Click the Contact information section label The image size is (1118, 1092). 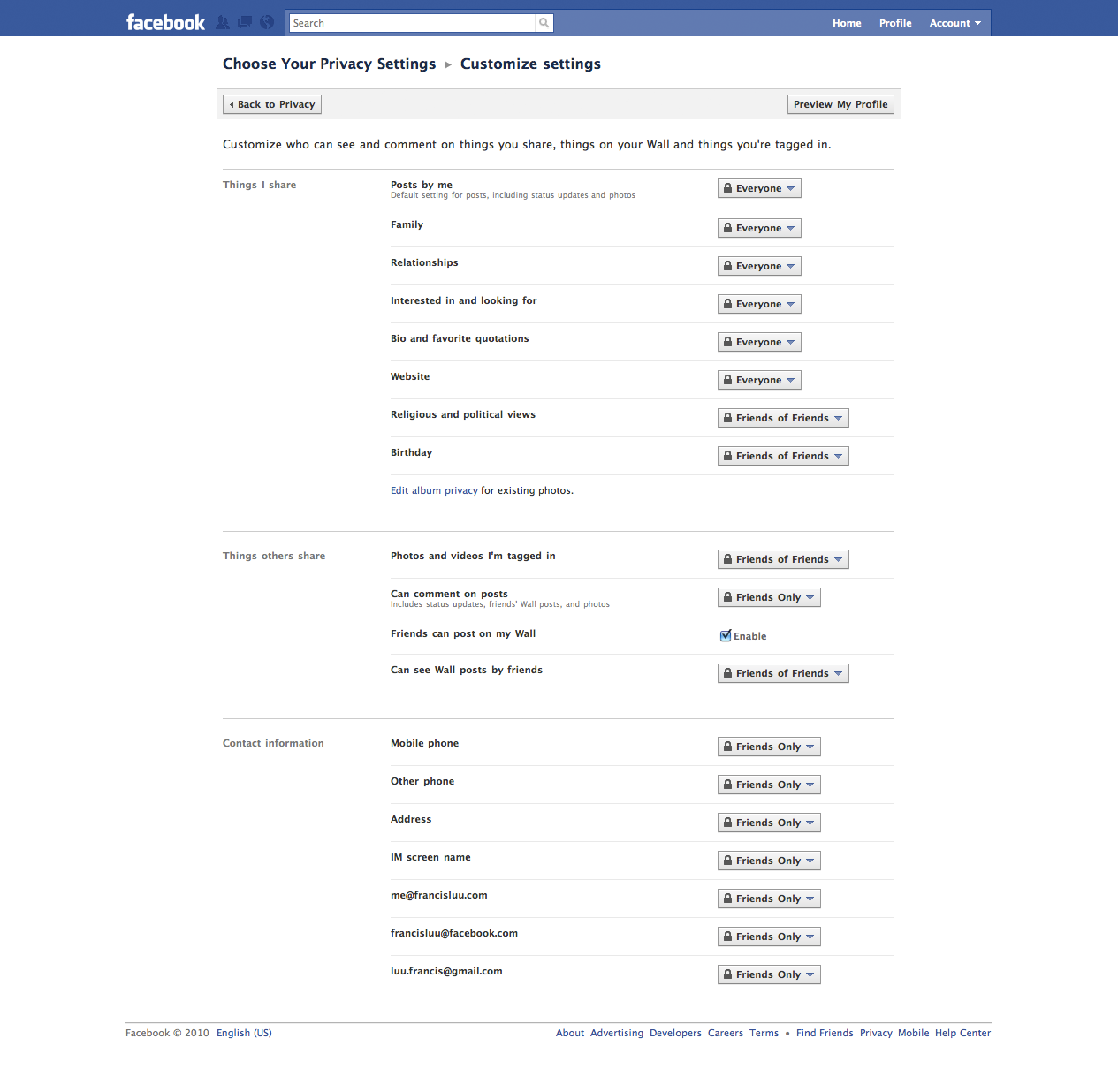(x=273, y=743)
